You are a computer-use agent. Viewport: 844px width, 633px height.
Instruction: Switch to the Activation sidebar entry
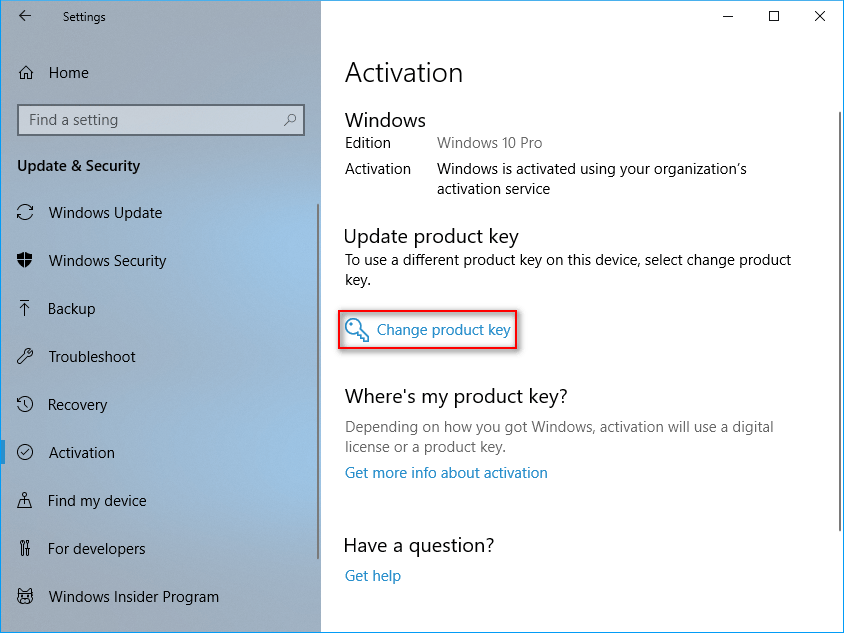tap(81, 452)
